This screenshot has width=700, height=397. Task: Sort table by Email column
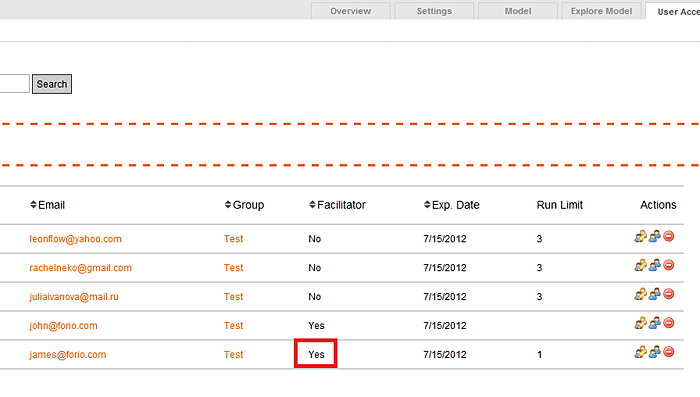click(47, 205)
